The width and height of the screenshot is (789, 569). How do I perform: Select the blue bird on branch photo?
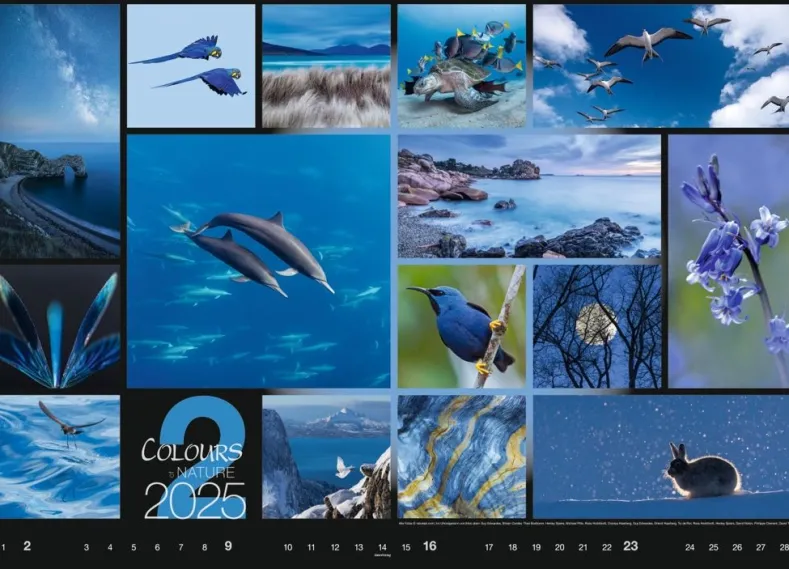coord(462,327)
